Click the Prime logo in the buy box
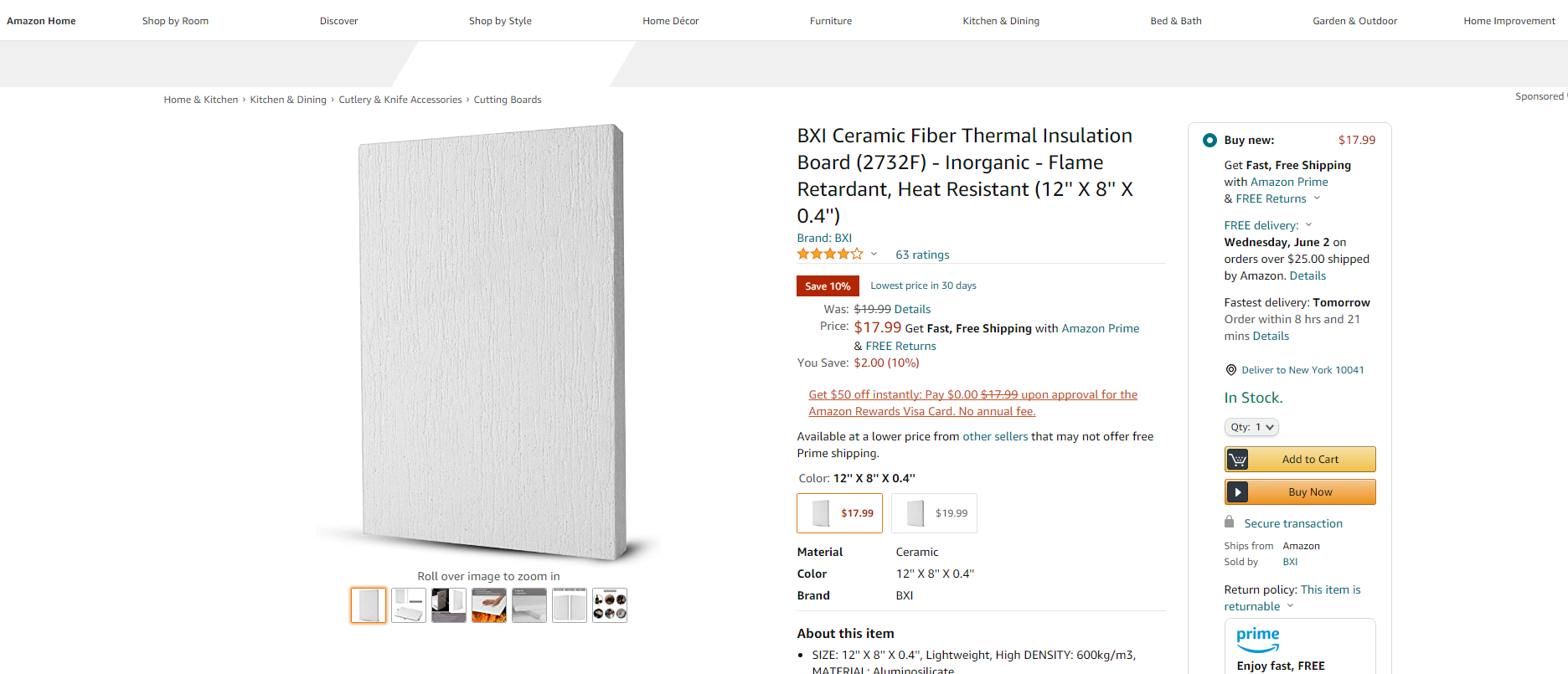 [1257, 639]
